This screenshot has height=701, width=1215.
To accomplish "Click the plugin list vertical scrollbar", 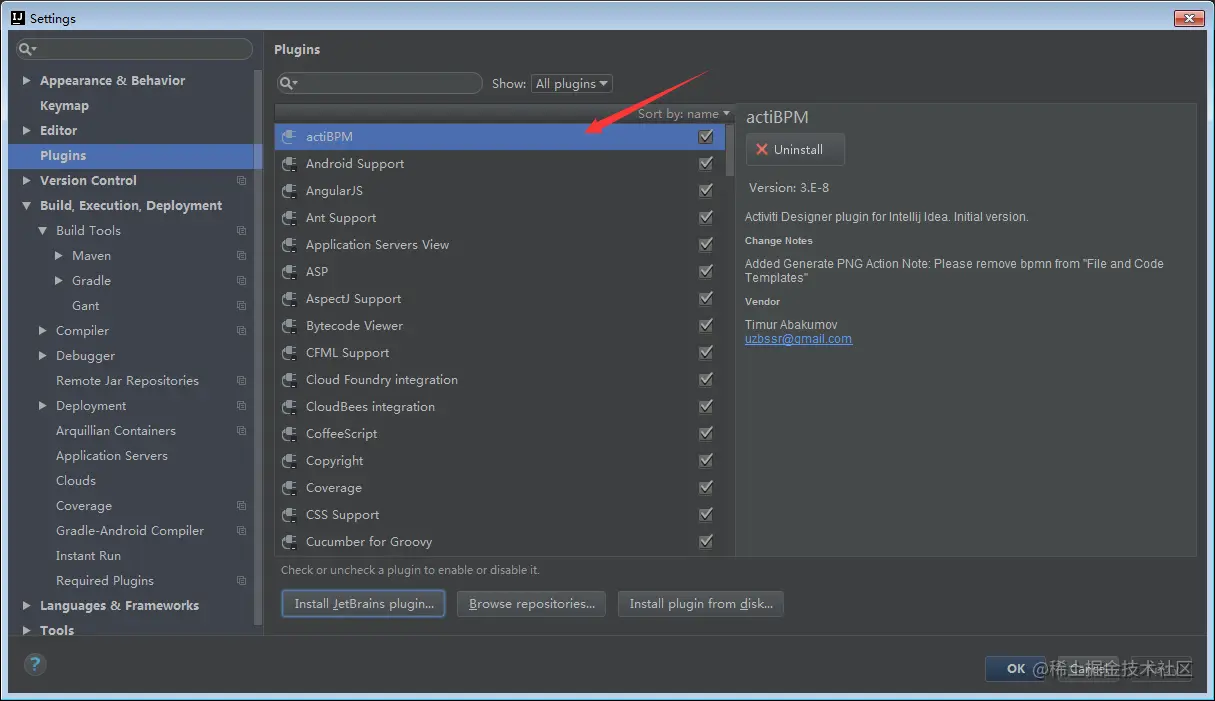I will 730,150.
